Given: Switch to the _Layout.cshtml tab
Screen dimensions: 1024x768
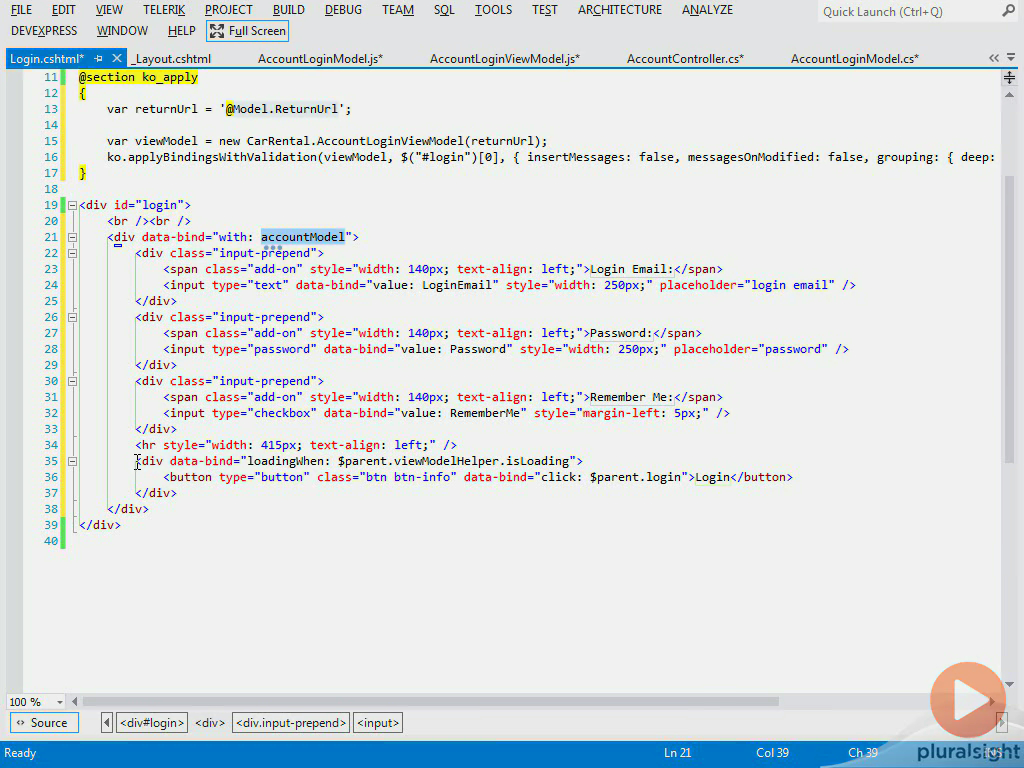Looking at the screenshot, I should click(171, 59).
